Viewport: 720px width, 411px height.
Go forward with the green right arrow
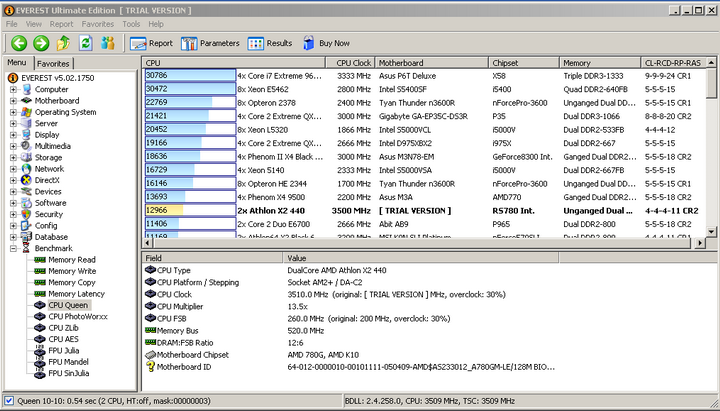tap(41, 43)
